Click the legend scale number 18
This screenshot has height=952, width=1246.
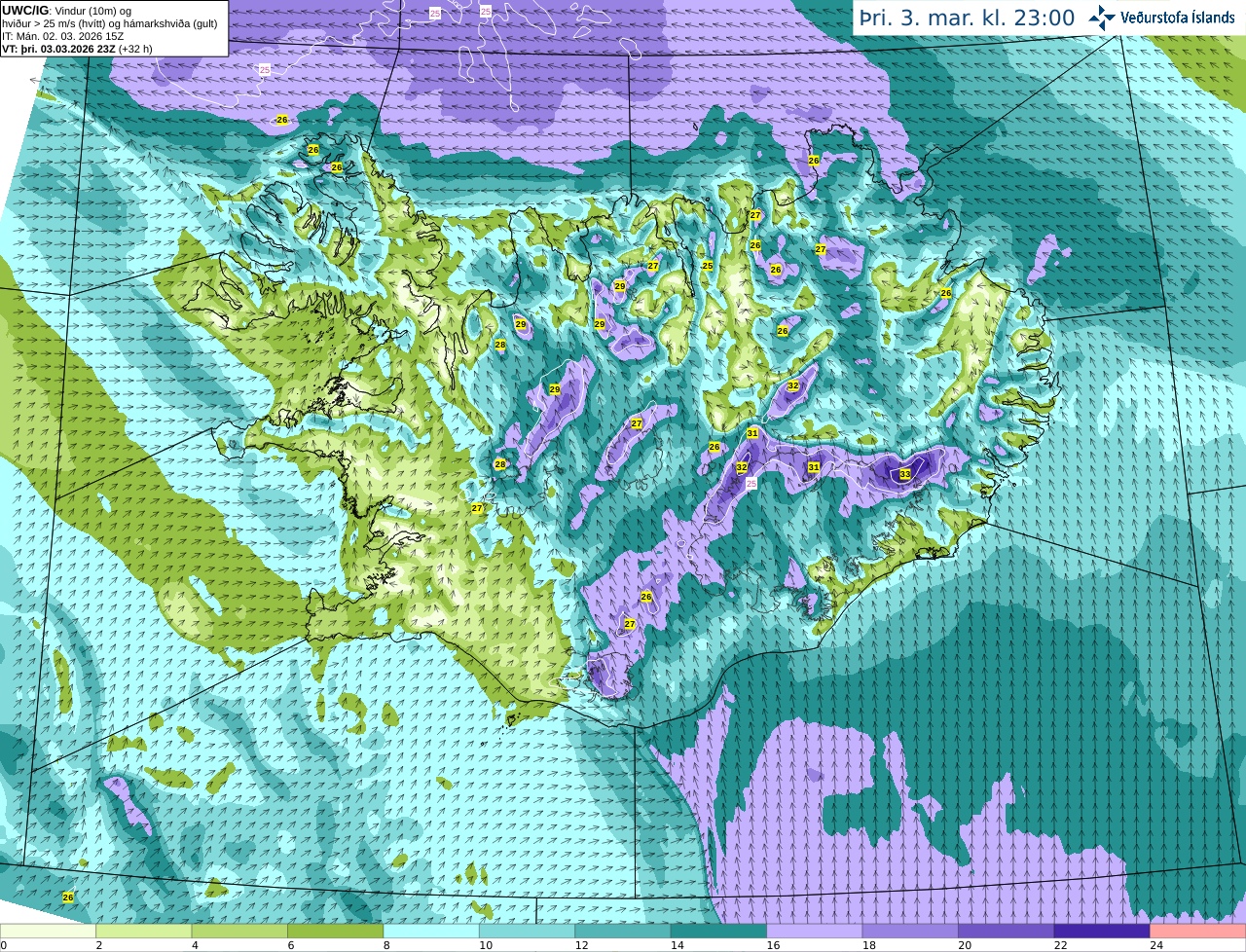coord(869,945)
